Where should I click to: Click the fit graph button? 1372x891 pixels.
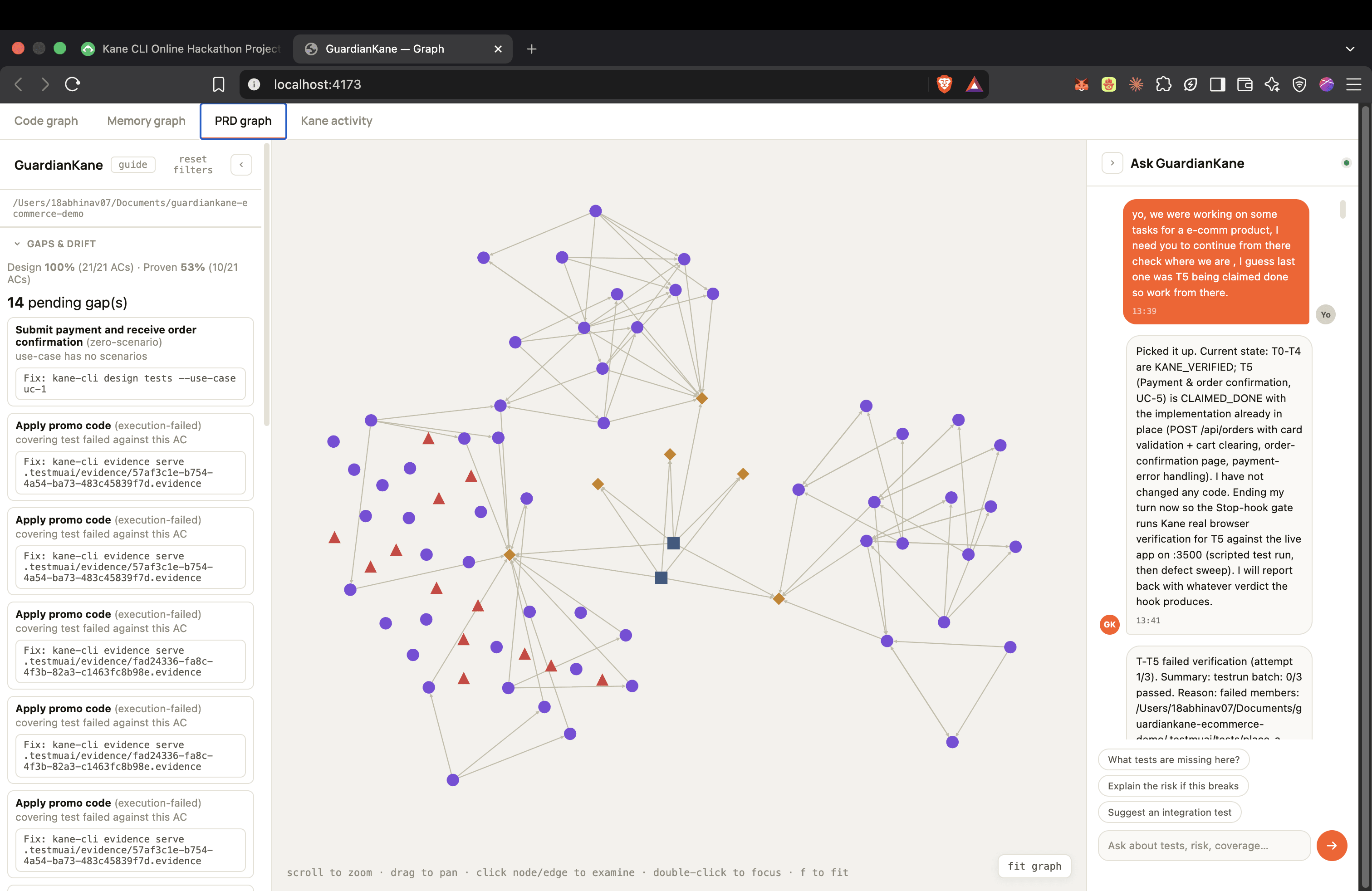(x=1034, y=866)
